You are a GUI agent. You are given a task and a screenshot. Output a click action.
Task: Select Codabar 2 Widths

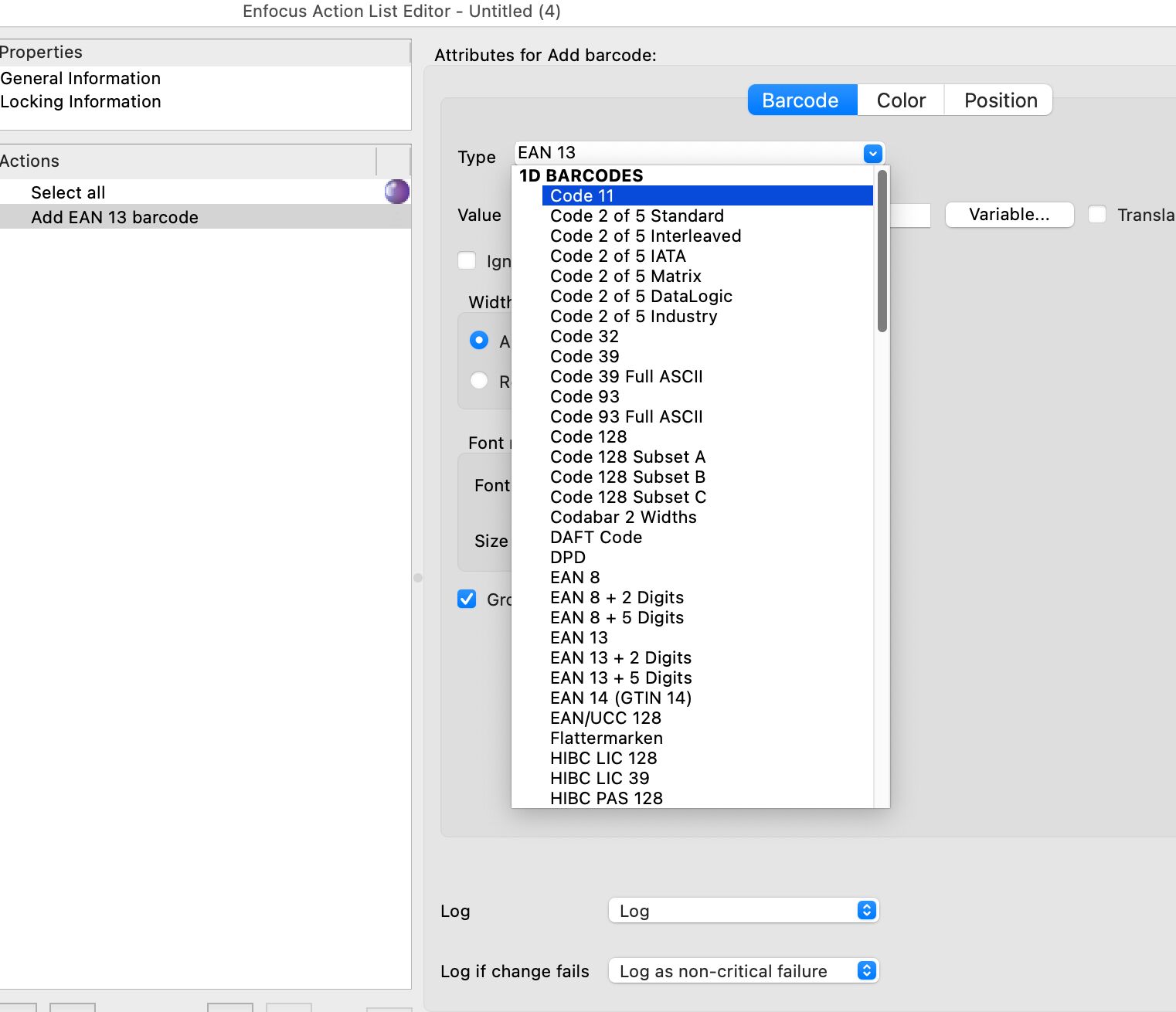pos(623,517)
